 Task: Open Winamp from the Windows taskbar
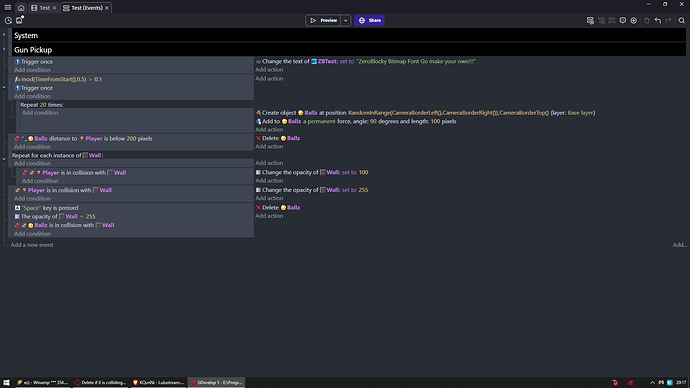point(43,383)
